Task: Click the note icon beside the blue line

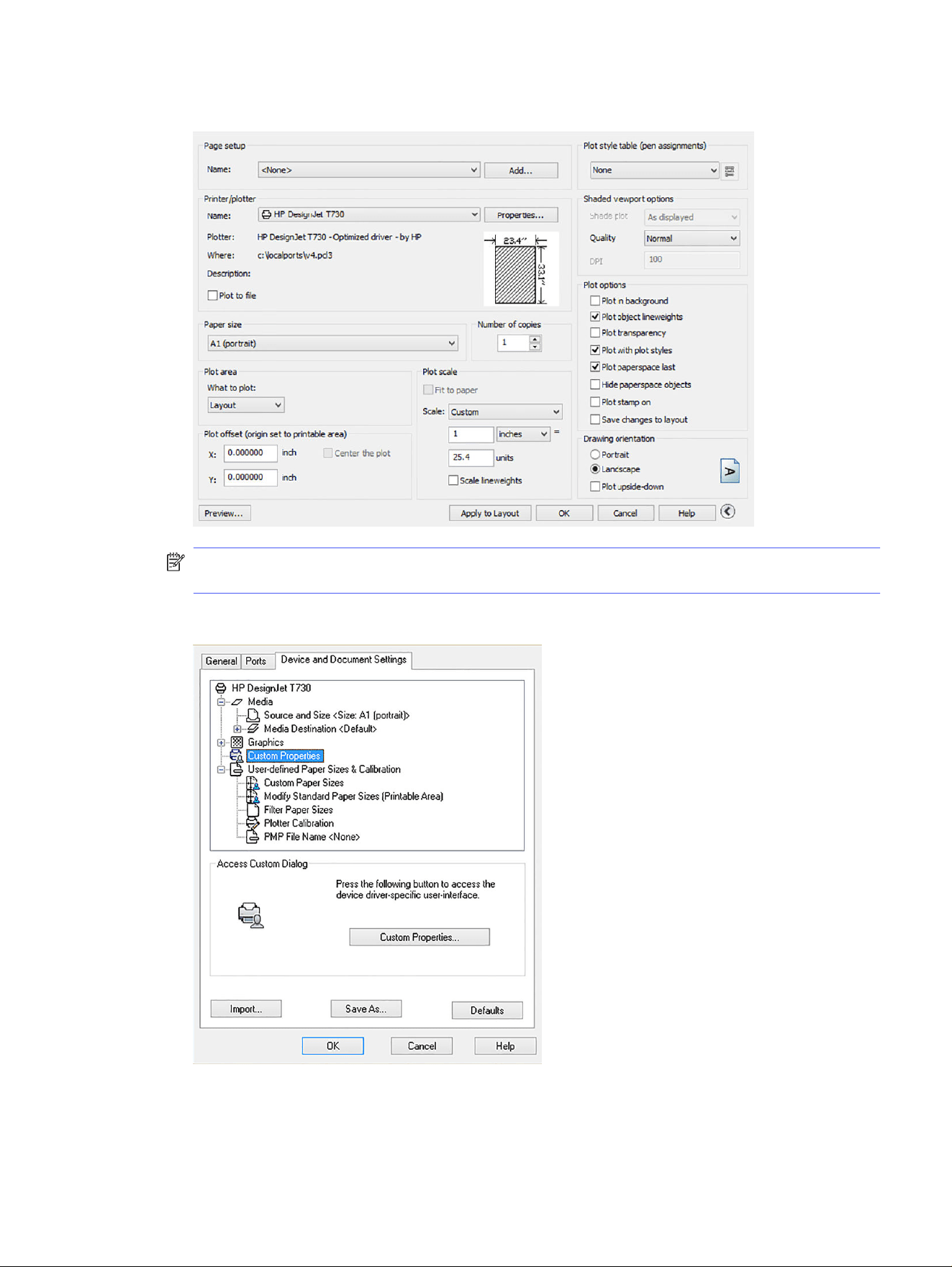Action: 176,562
